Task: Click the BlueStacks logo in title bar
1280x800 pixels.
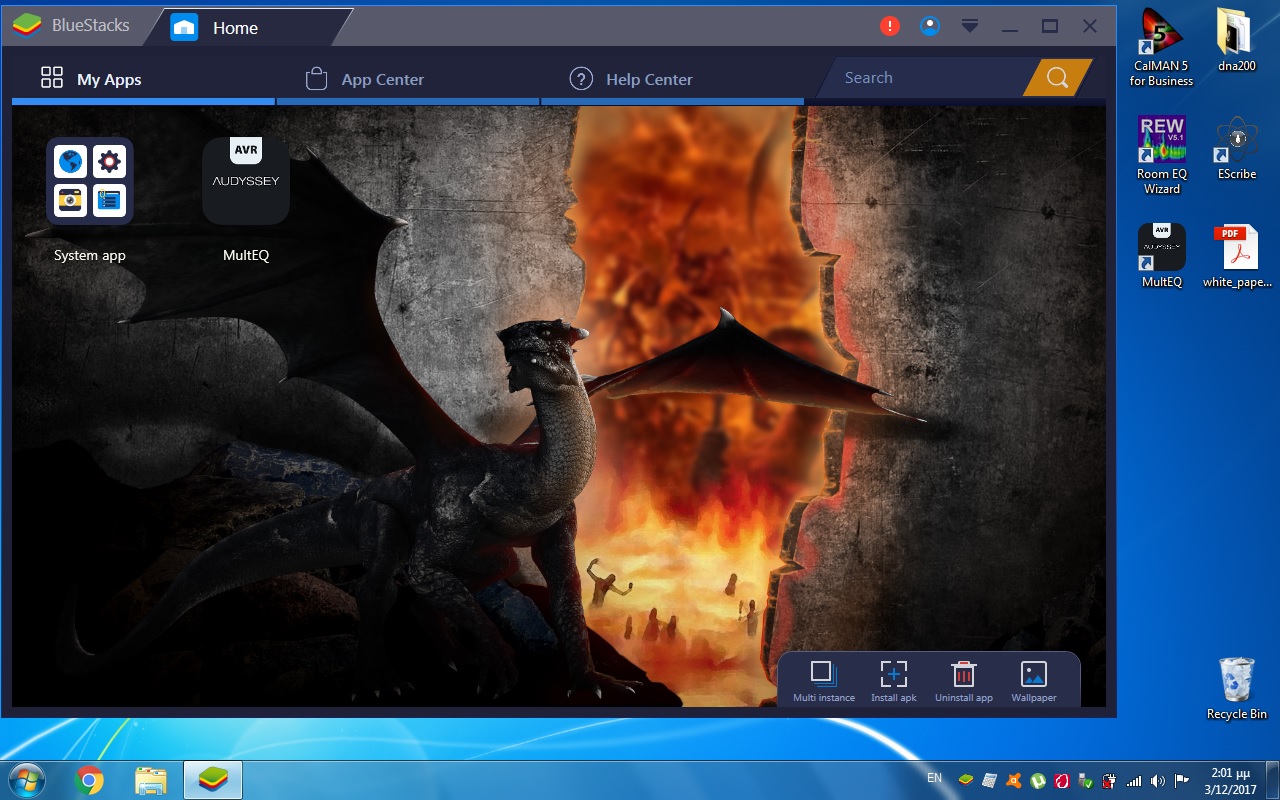Action: pos(28,26)
